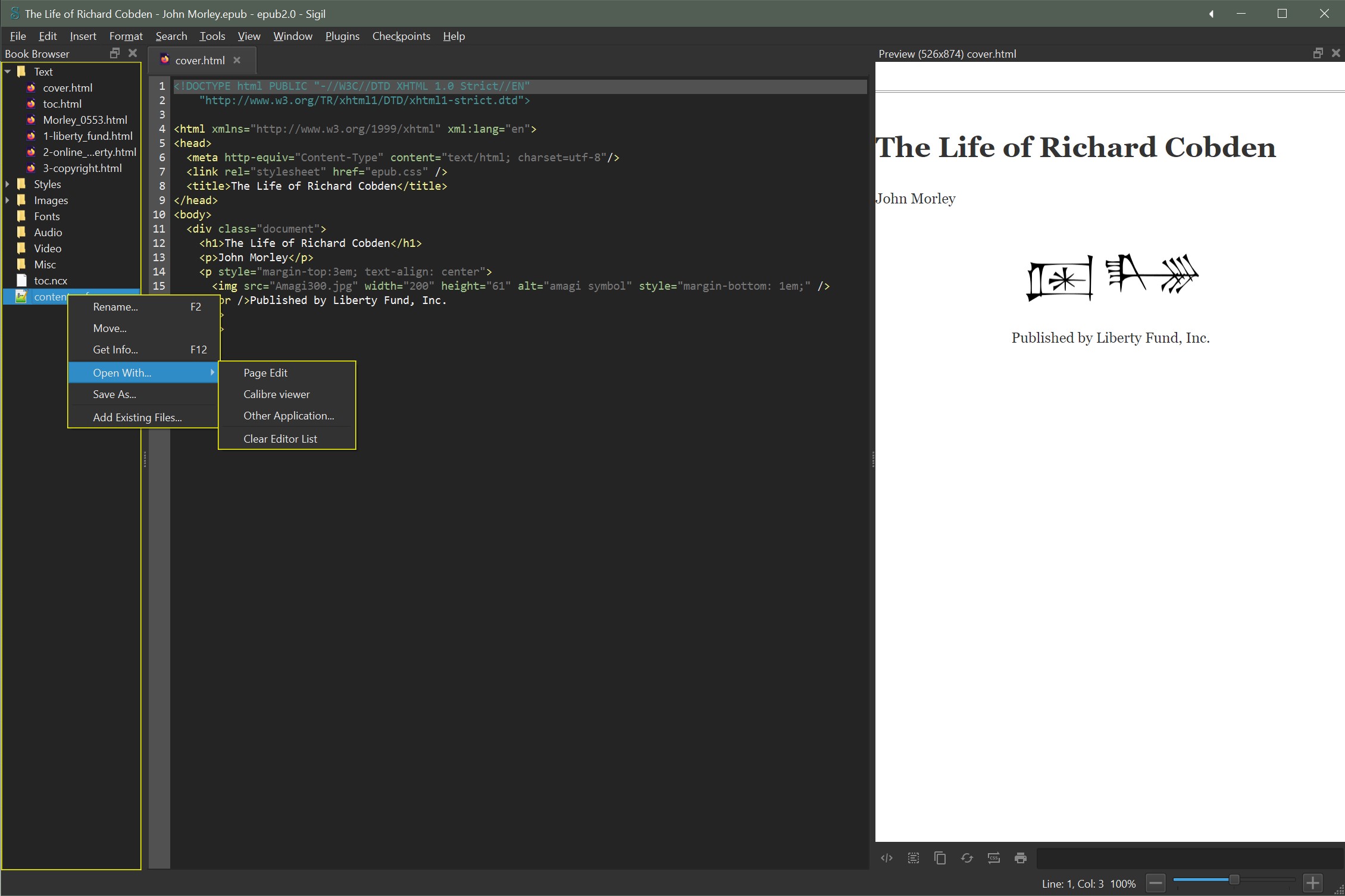The width and height of the screenshot is (1345, 896).
Task: Collapse the Text folder
Action: pos(8,71)
